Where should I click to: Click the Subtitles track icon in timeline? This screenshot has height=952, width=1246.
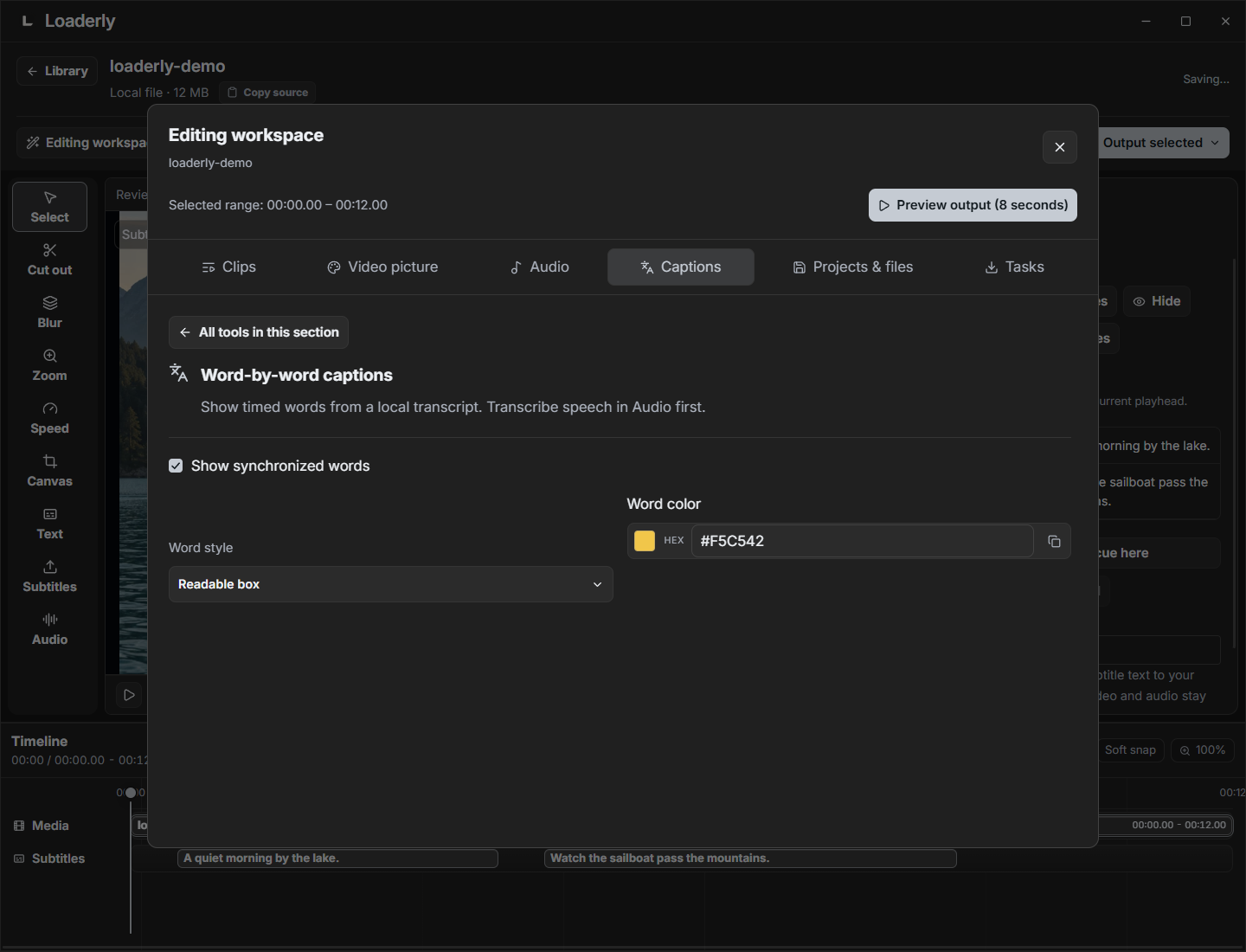click(19, 859)
